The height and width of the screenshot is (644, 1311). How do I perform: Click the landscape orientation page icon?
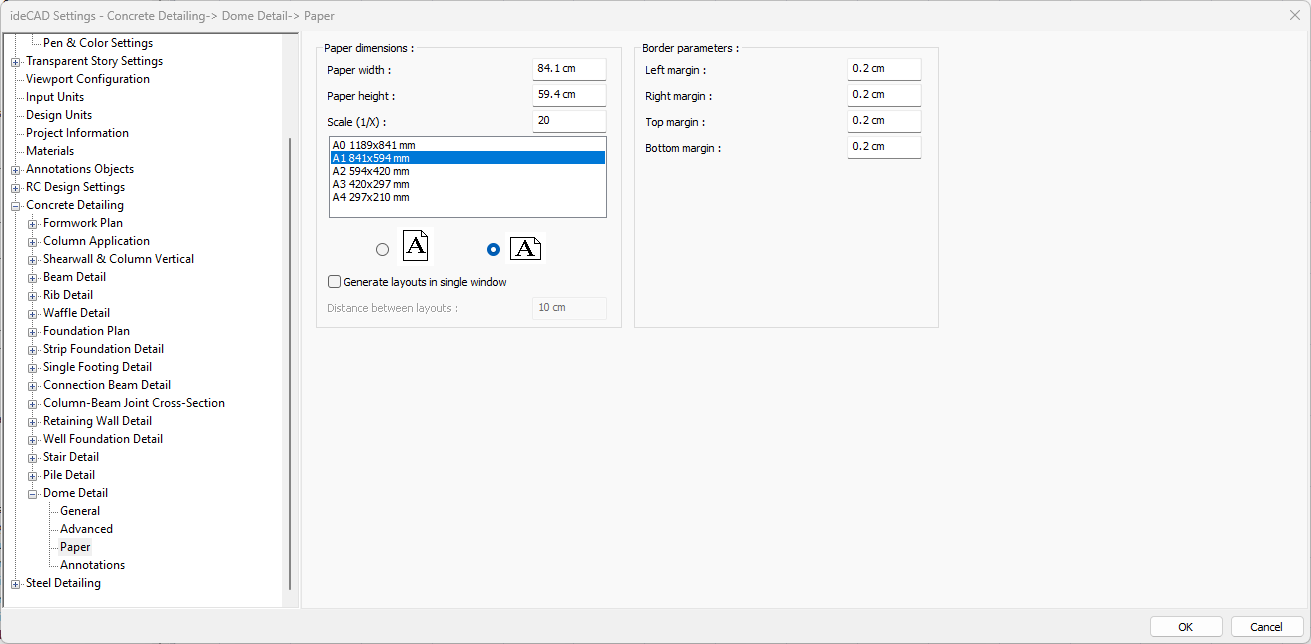click(524, 249)
